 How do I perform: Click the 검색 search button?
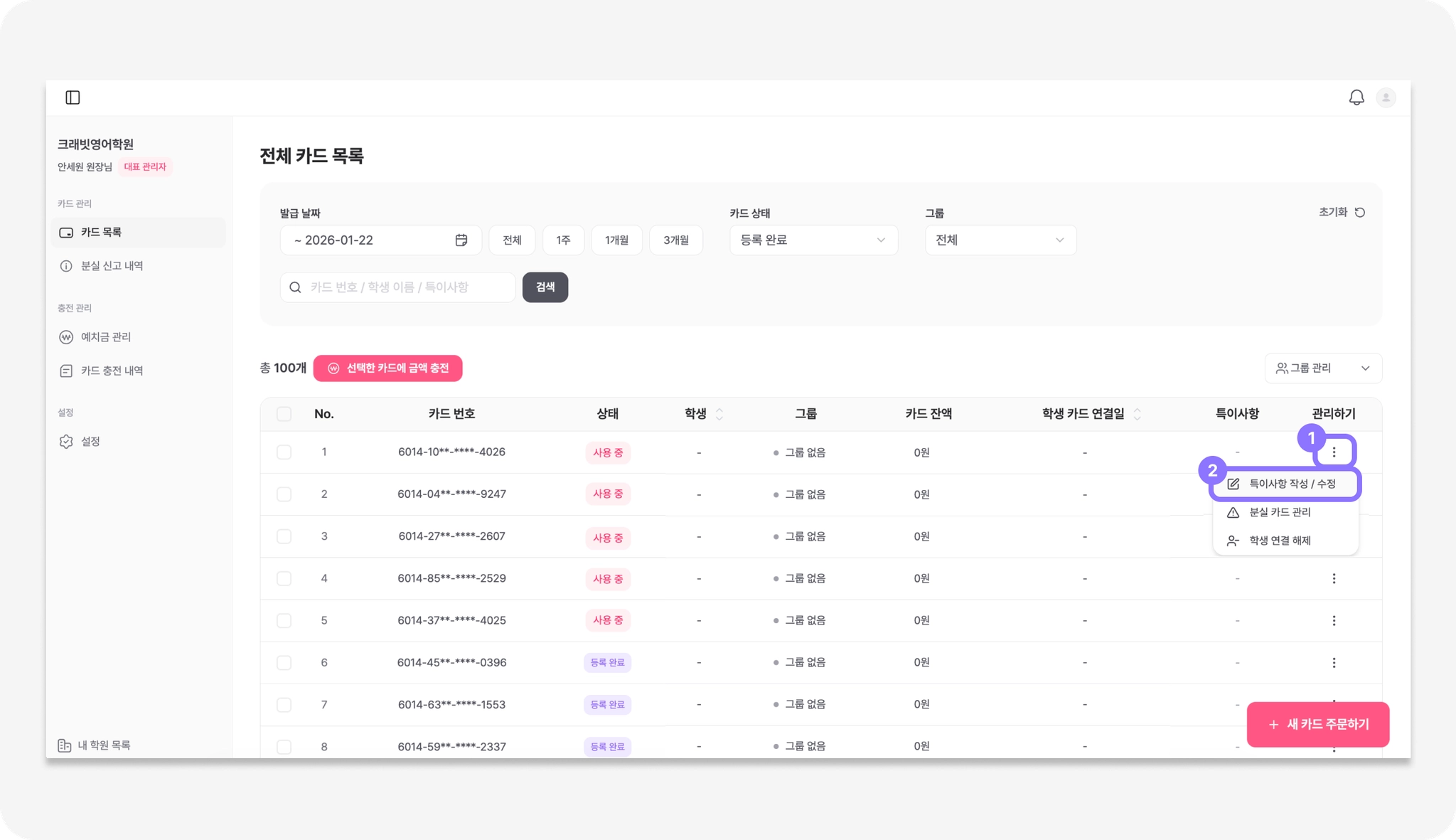tap(545, 287)
